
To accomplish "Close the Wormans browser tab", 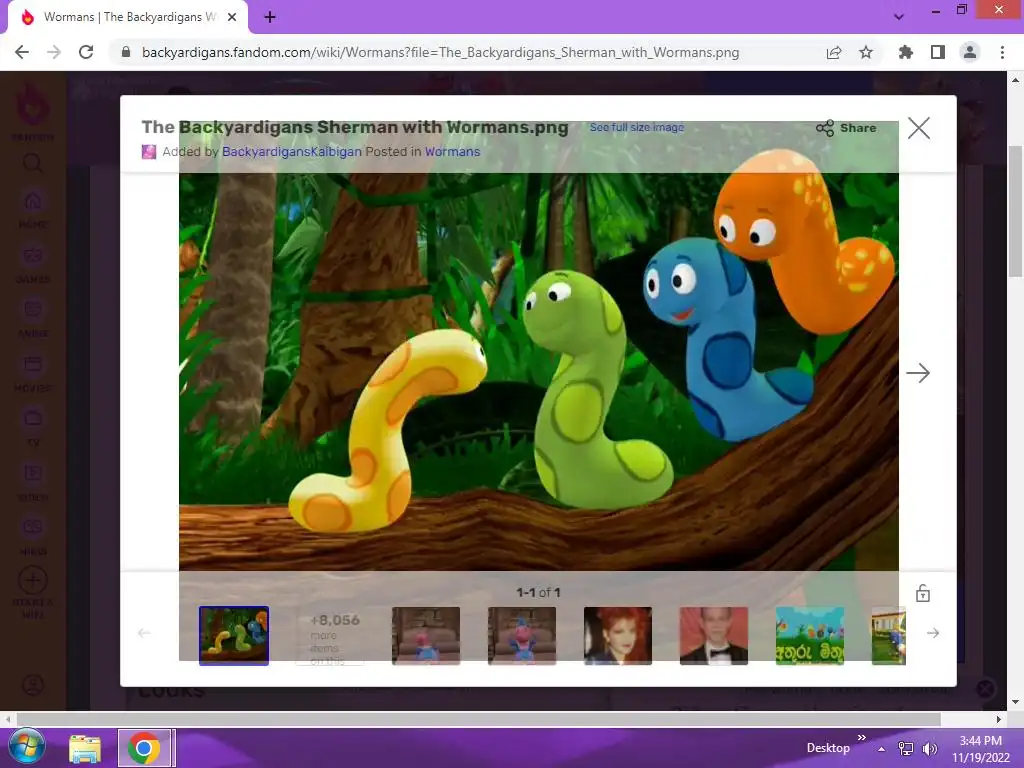I will pyautogui.click(x=232, y=17).
